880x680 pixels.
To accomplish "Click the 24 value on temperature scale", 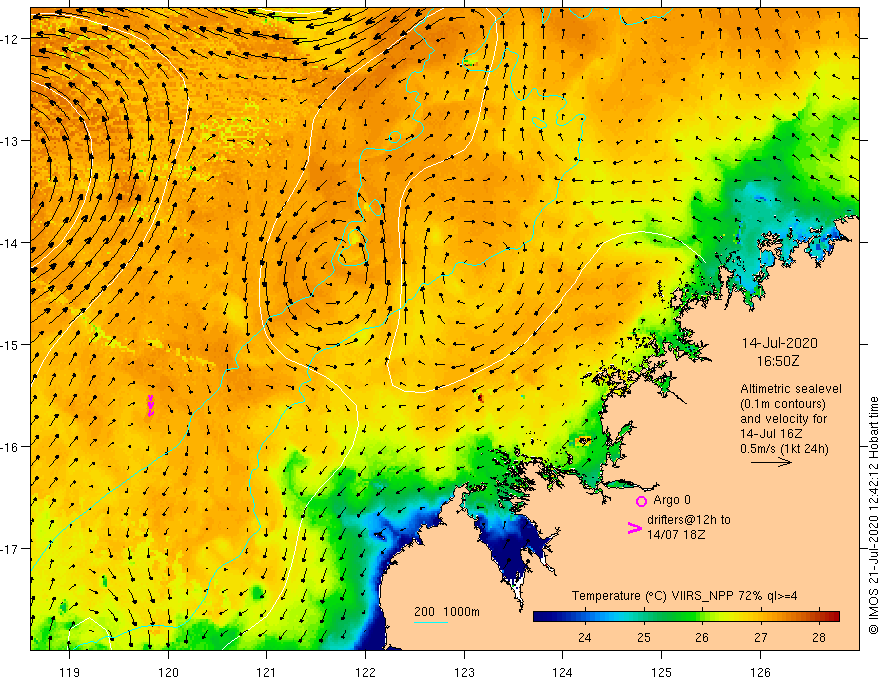I will pyautogui.click(x=584, y=638).
